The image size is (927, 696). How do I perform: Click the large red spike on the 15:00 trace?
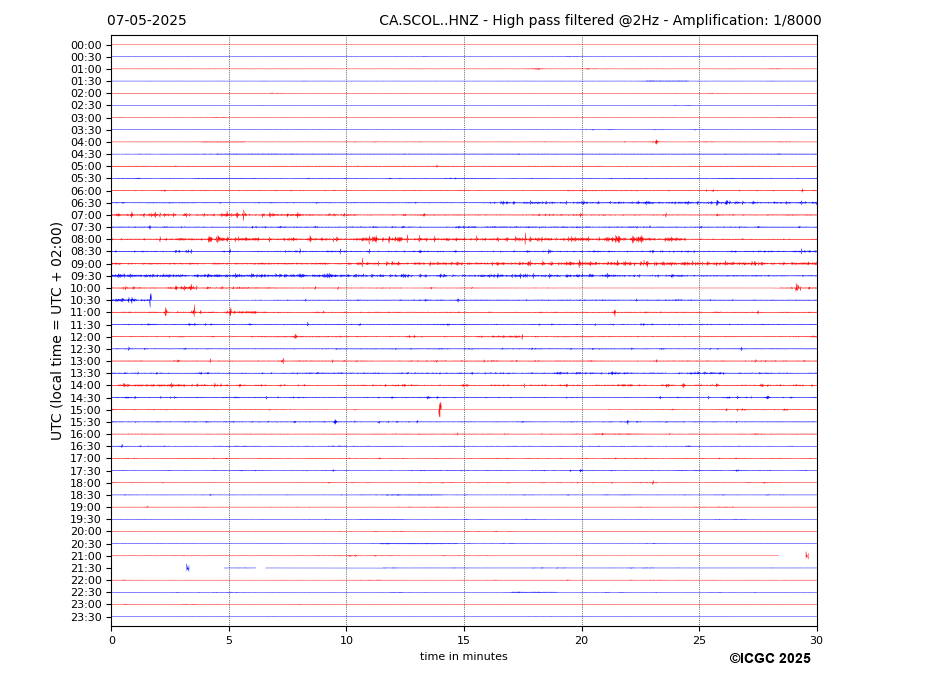click(440, 409)
